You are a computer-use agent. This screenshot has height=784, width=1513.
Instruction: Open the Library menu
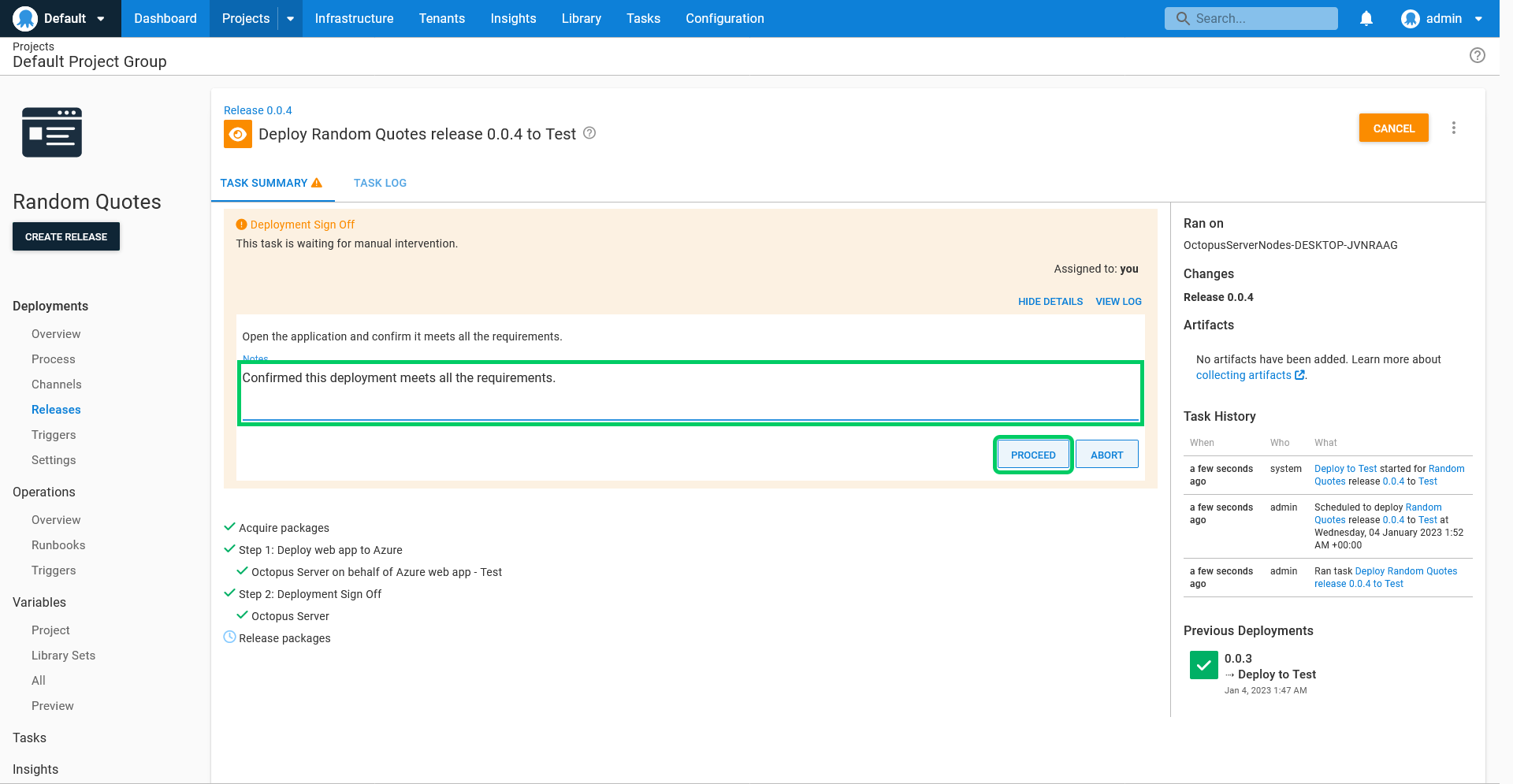(x=582, y=18)
